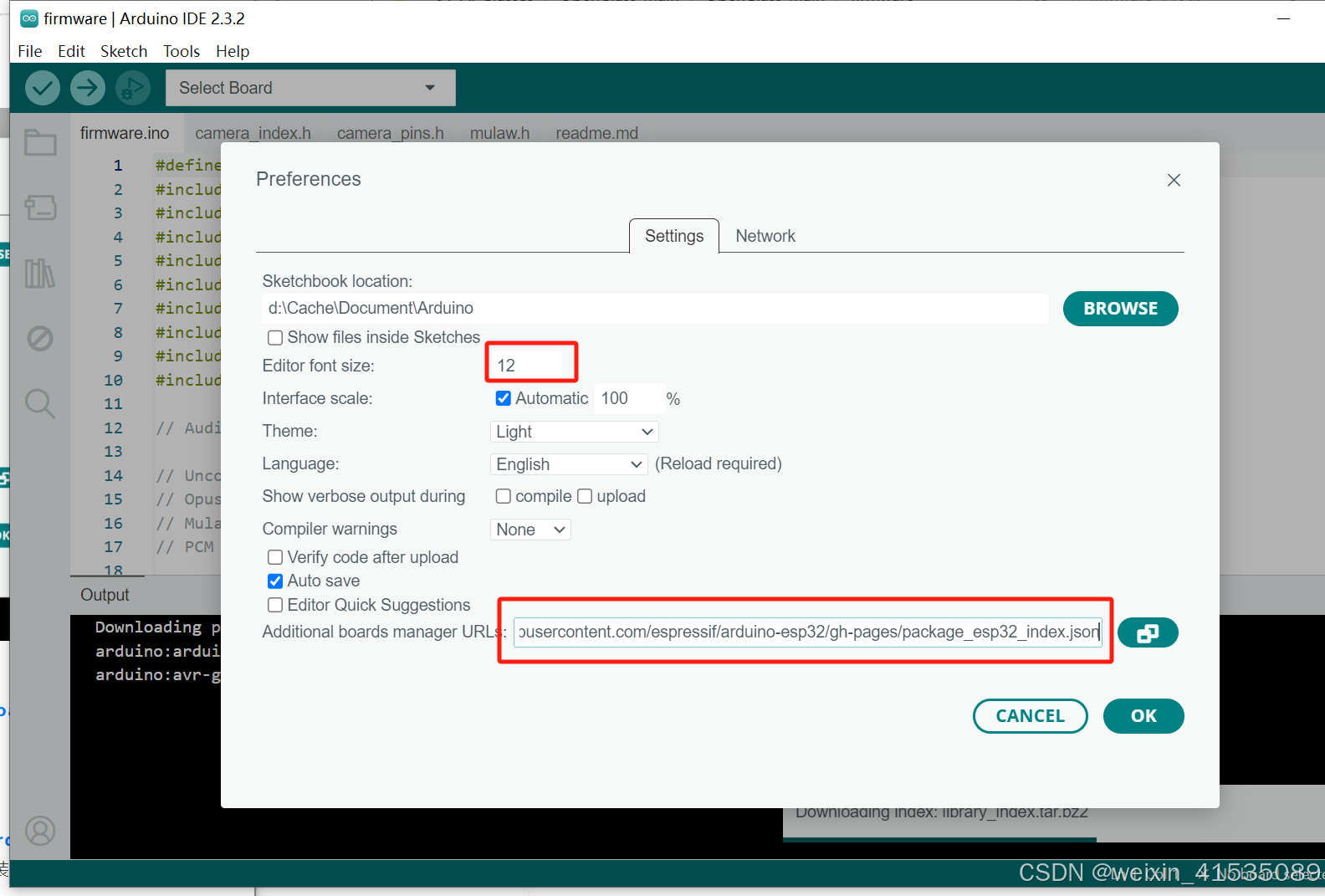Enable verbose output during upload
The image size is (1325, 896).
coord(585,496)
